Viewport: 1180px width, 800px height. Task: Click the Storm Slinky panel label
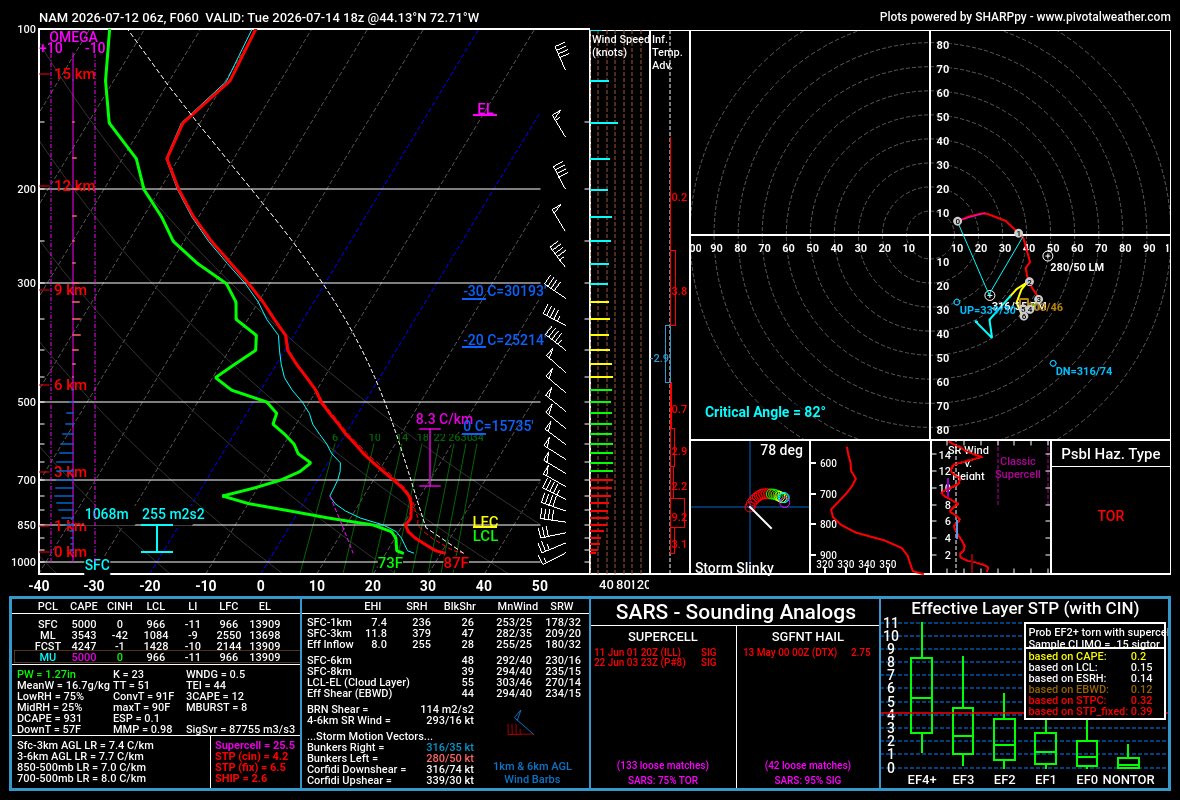point(734,567)
